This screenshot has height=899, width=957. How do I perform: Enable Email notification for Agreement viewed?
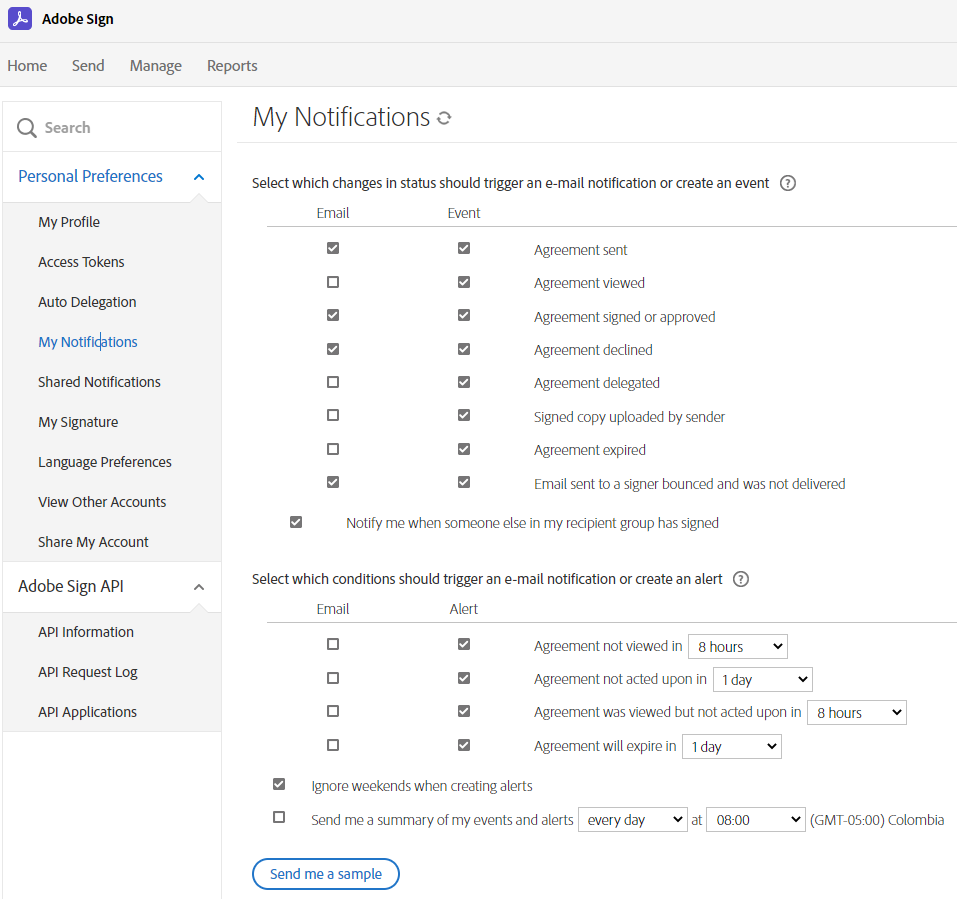pos(332,281)
